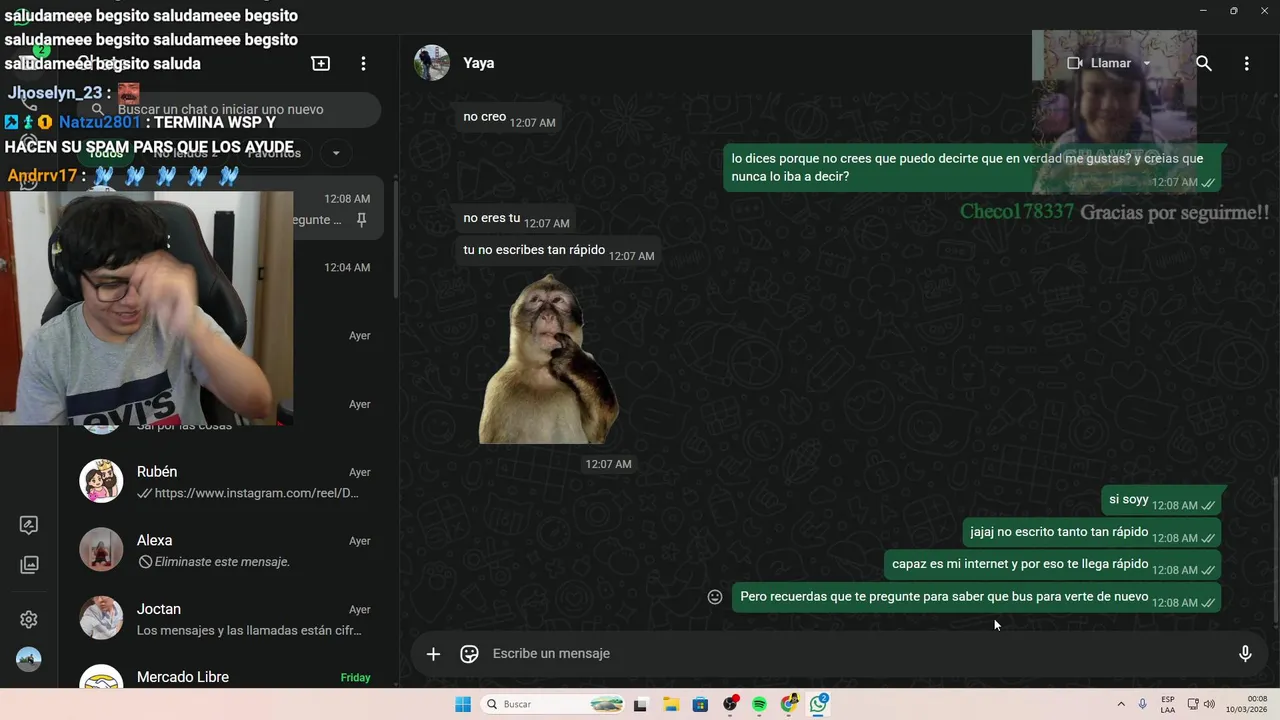React to the 'Pero recuerdas' message with emoji
This screenshot has width=1280, height=720.
point(715,597)
